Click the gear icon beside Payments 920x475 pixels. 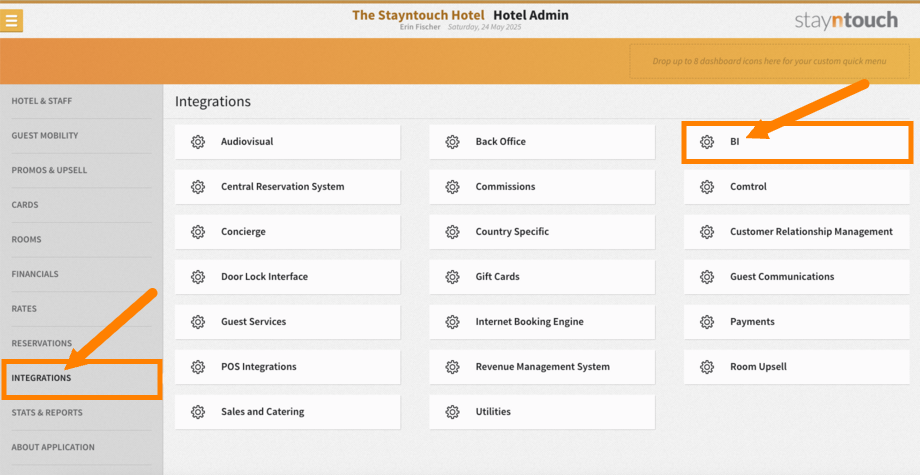pos(707,322)
